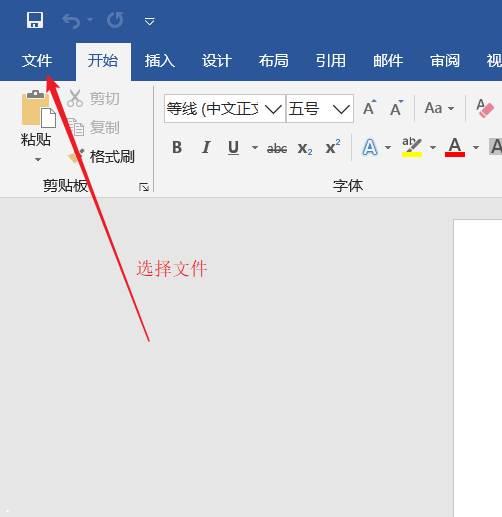
Task: Toggle abc strikethrough formatting
Action: tap(277, 148)
